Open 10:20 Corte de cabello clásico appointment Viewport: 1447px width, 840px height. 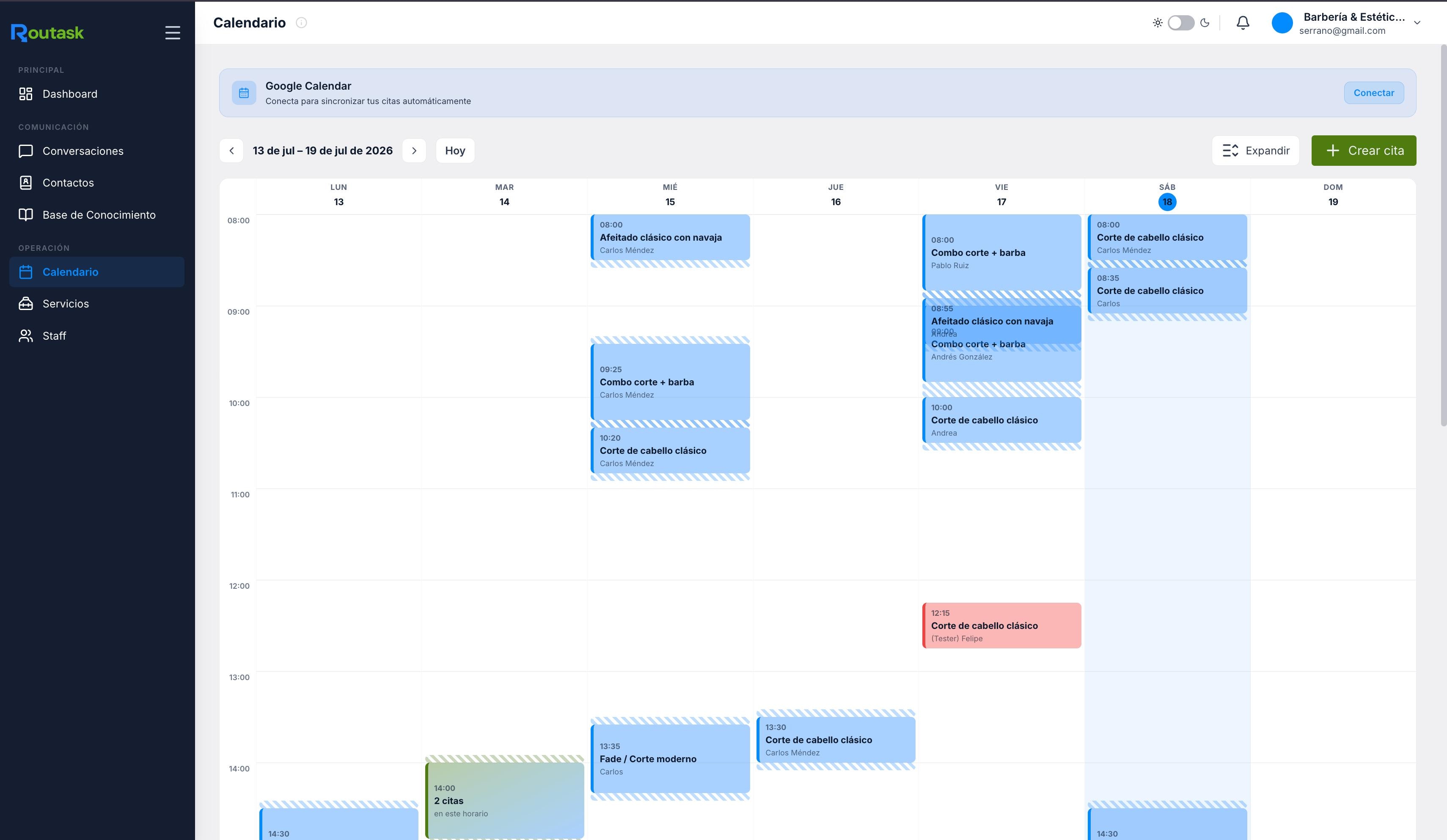[670, 451]
